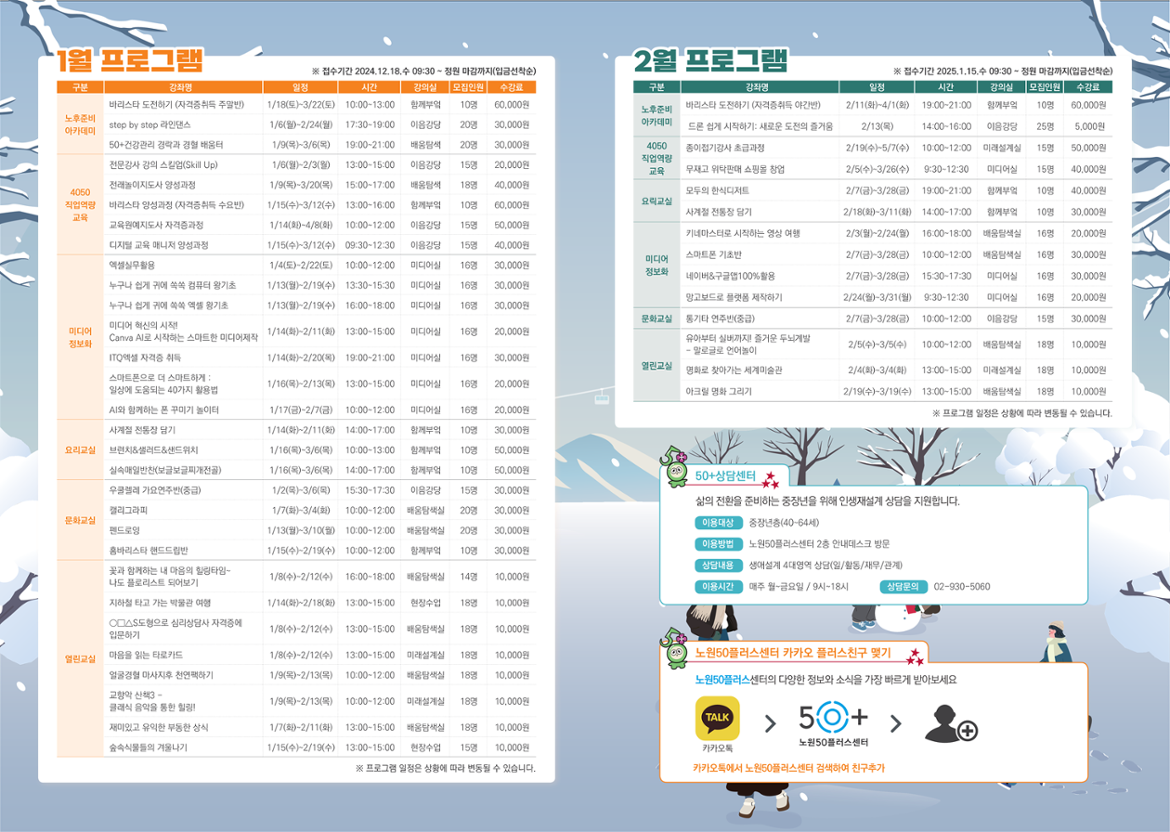Select row 'step by step 라인댄스'
Viewport: 1170px width, 832px height.
point(320,125)
